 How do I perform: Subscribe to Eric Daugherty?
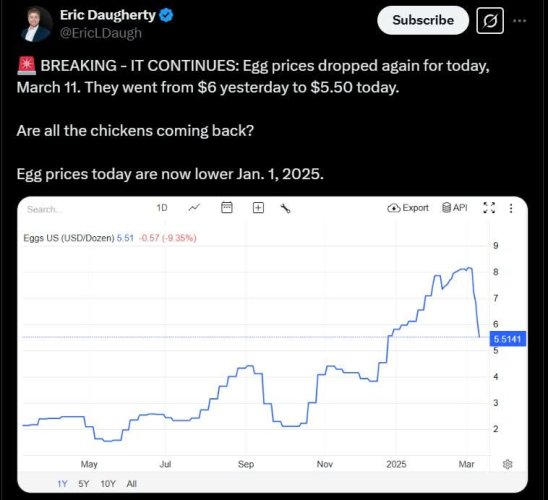coord(423,20)
